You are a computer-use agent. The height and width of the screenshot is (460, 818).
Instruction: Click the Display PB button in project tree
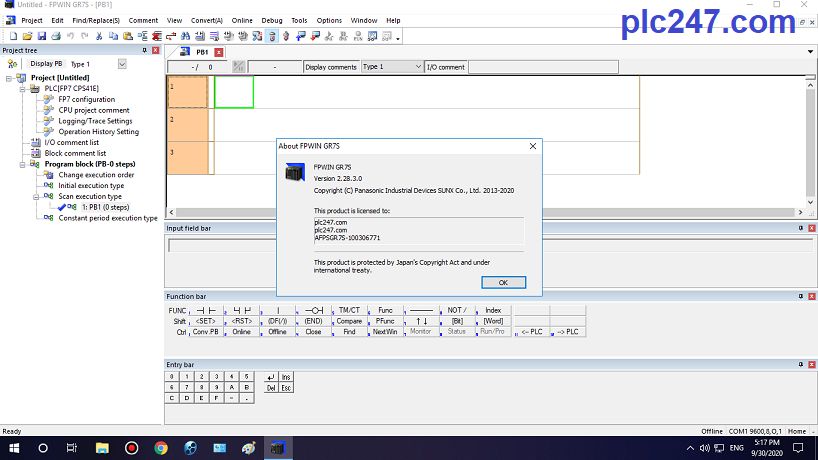(x=46, y=64)
